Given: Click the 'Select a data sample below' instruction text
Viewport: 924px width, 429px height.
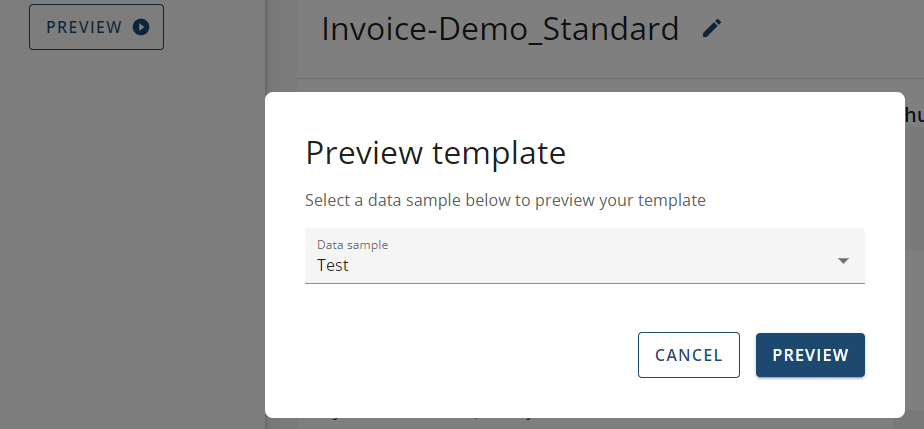Looking at the screenshot, I should 505,200.
